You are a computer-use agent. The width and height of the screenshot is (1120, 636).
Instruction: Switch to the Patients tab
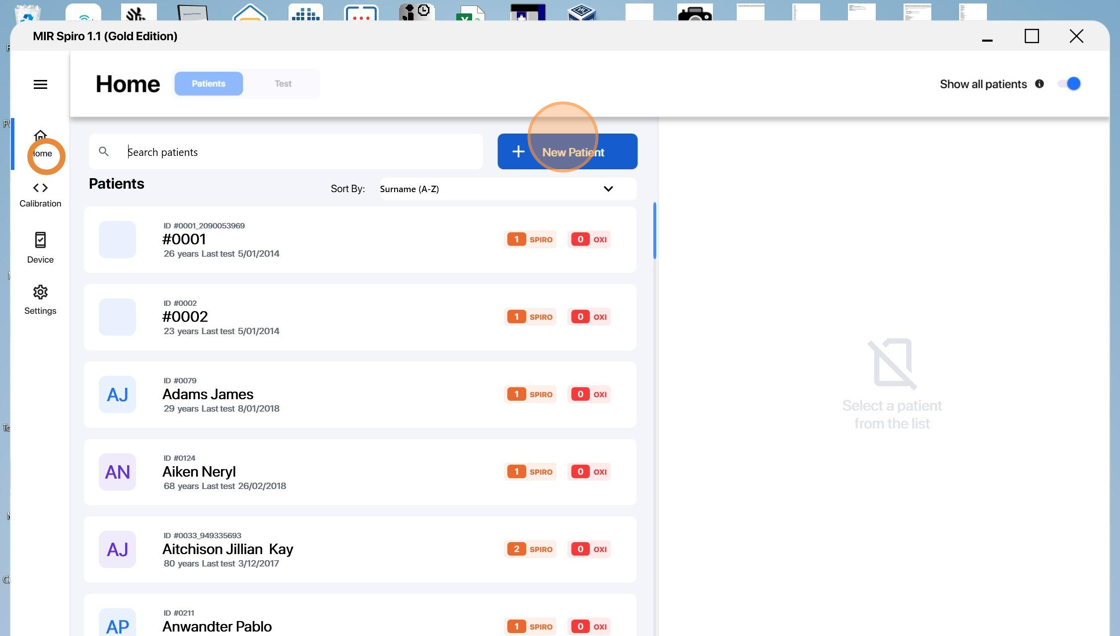pos(209,84)
